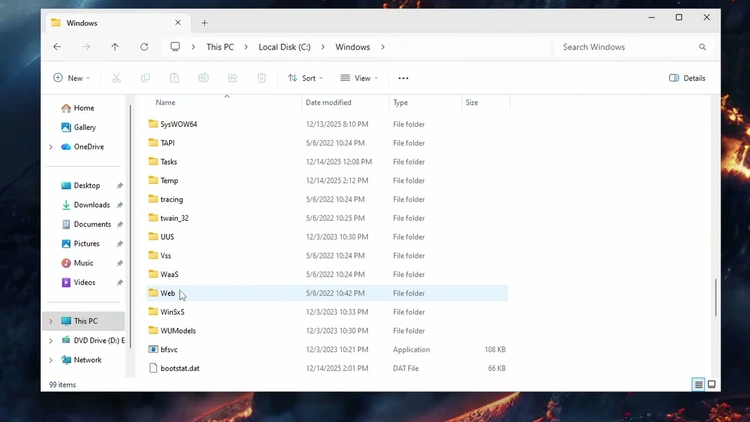
Task: Select the Windows tab
Action: [x=117, y=23]
